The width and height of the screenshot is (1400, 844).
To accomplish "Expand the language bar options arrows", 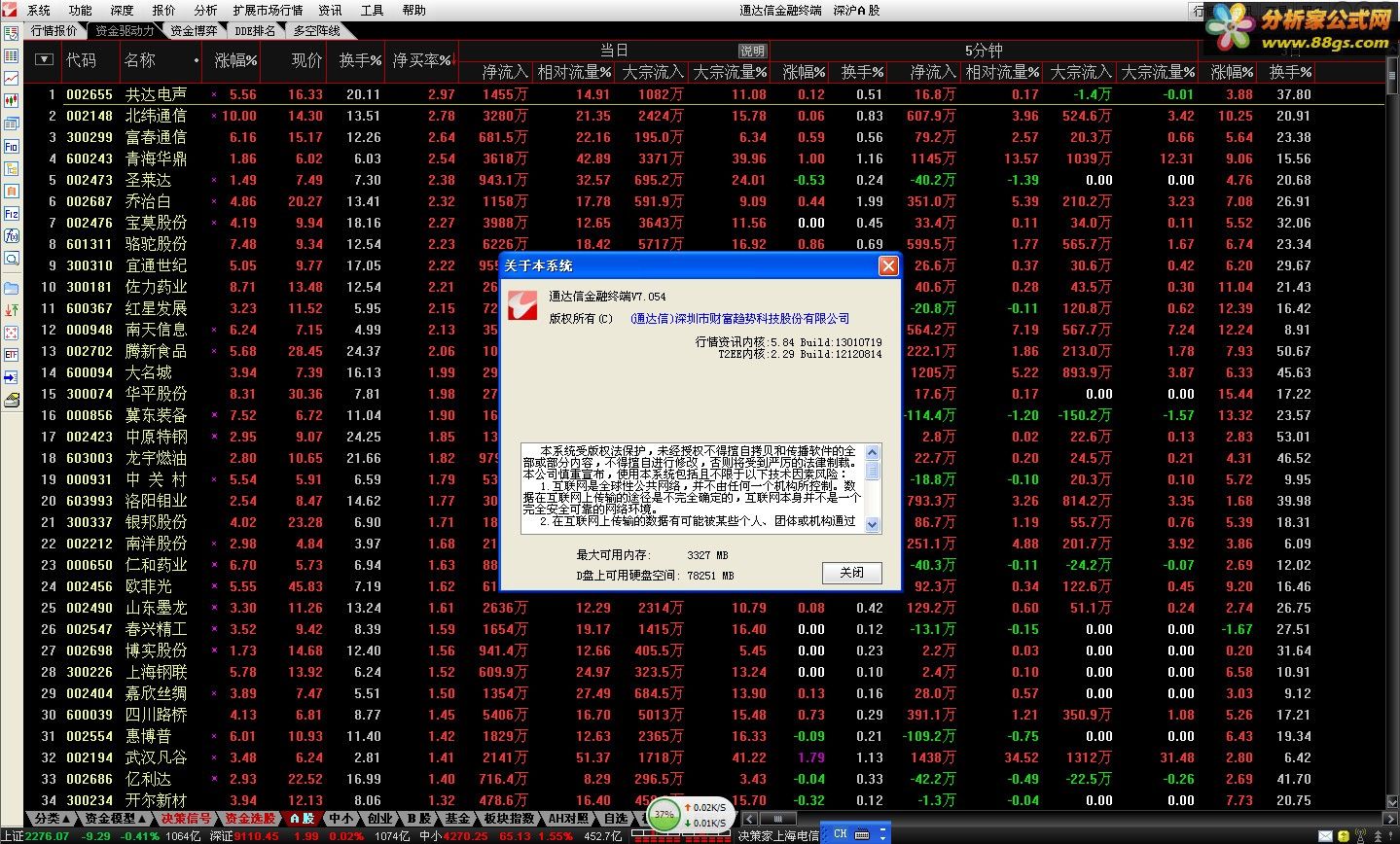I will pyautogui.click(x=884, y=834).
